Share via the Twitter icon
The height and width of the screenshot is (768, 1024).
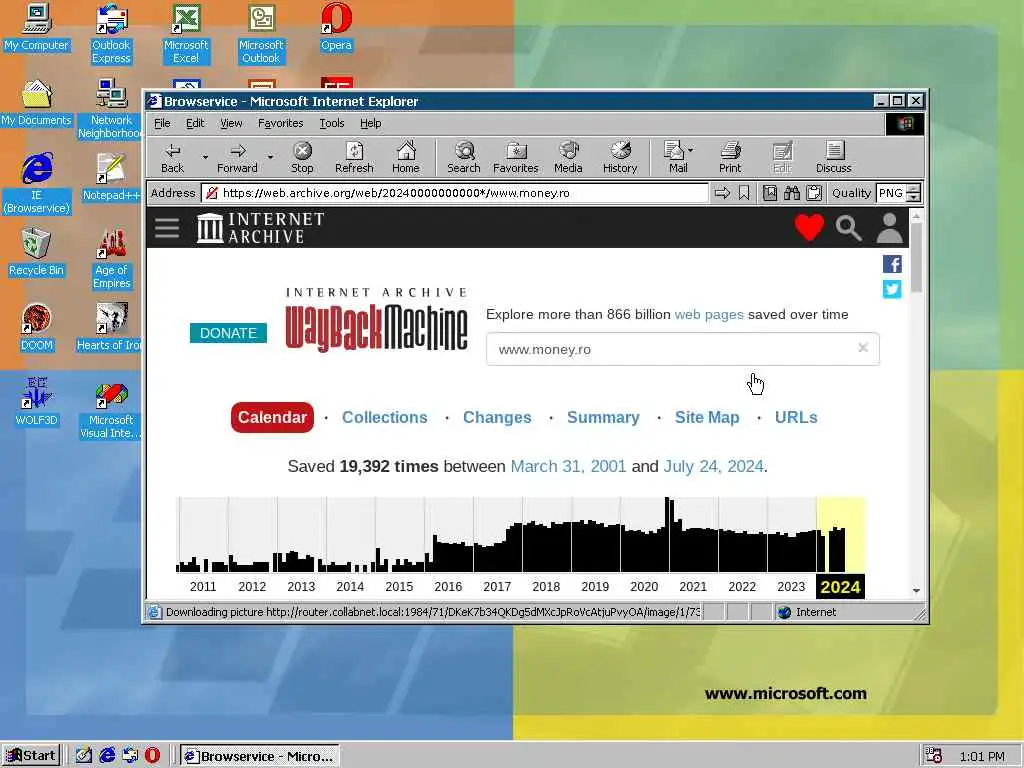pos(892,289)
